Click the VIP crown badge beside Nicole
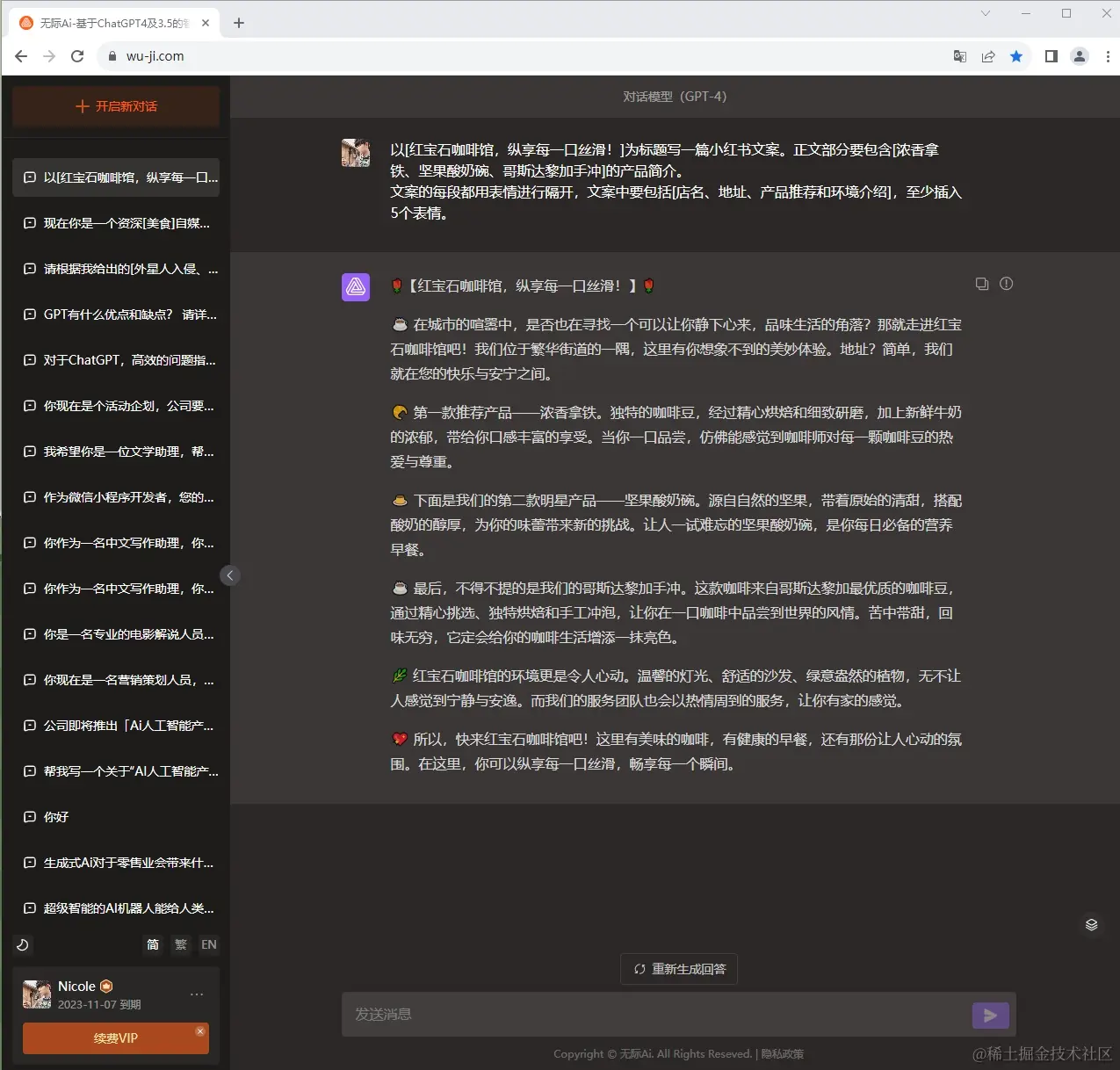Image resolution: width=1120 pixels, height=1070 pixels. pos(105,986)
